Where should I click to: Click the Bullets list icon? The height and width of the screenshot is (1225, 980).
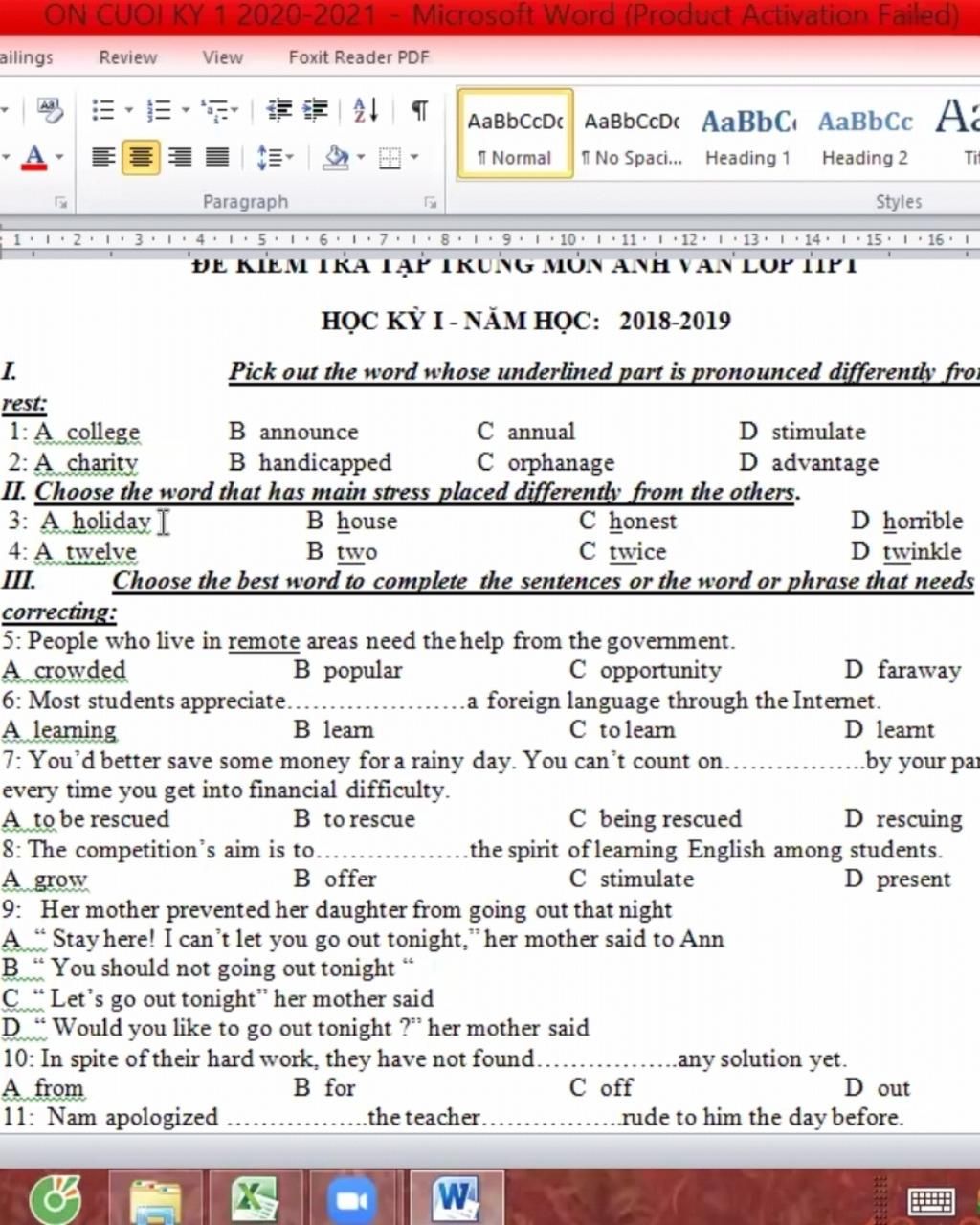(102, 110)
